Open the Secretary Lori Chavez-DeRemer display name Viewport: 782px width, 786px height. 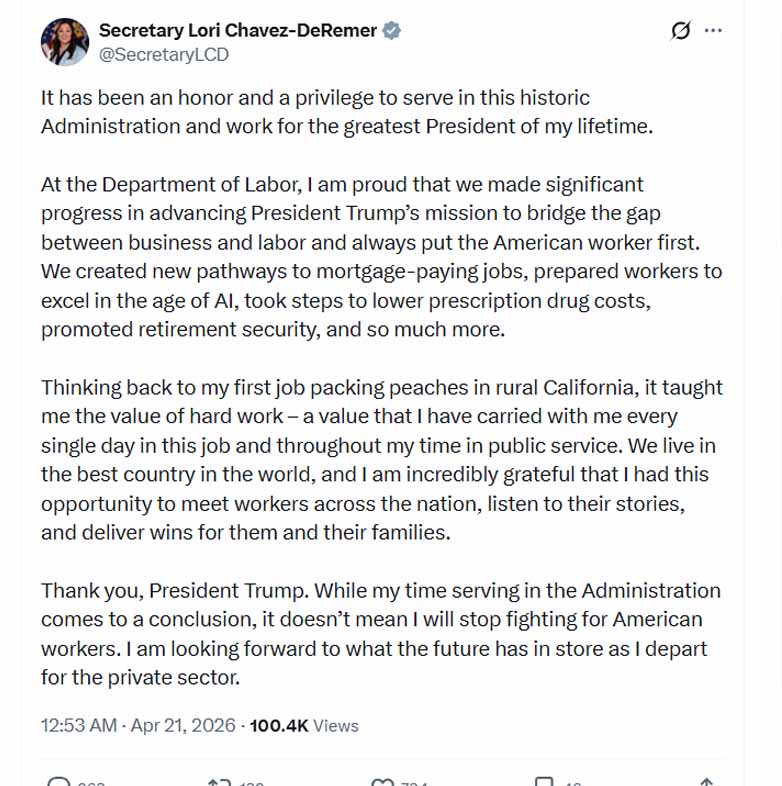[x=238, y=31]
